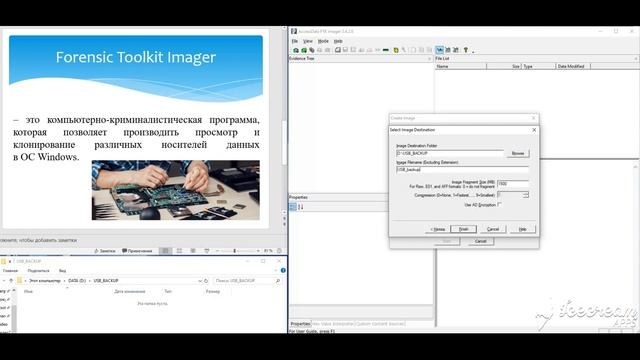Viewport: 640px width, 360px height.
Task: Click alphabetical sort icon in Properties panel
Action: 301,207
